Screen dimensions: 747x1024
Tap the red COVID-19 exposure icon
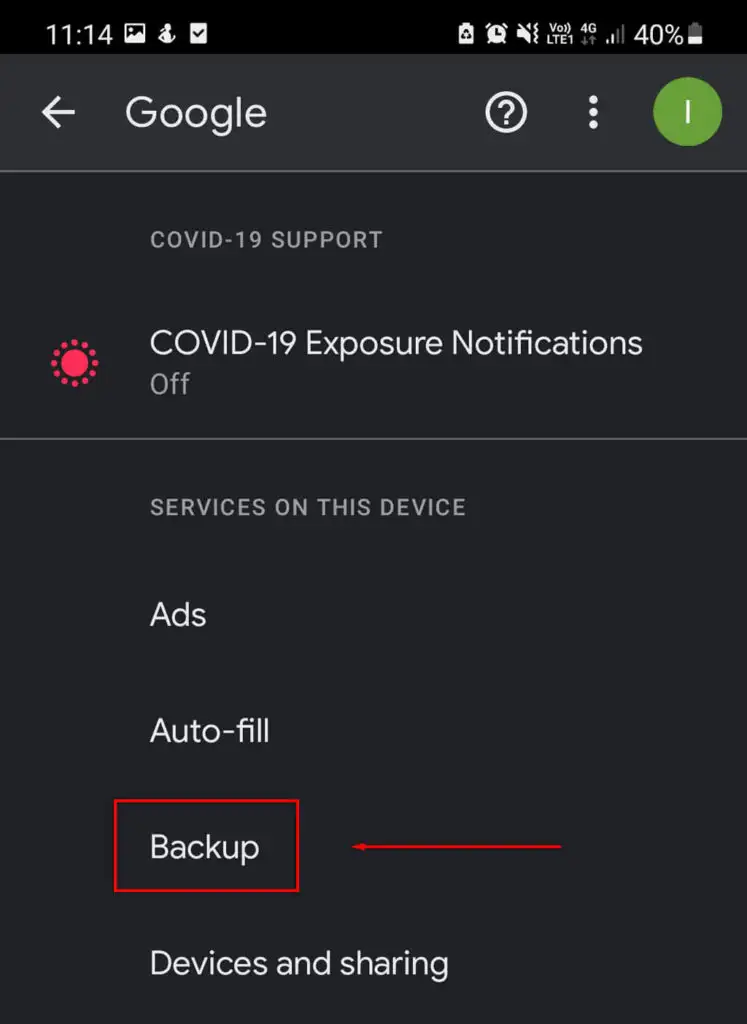pyautogui.click(x=74, y=363)
